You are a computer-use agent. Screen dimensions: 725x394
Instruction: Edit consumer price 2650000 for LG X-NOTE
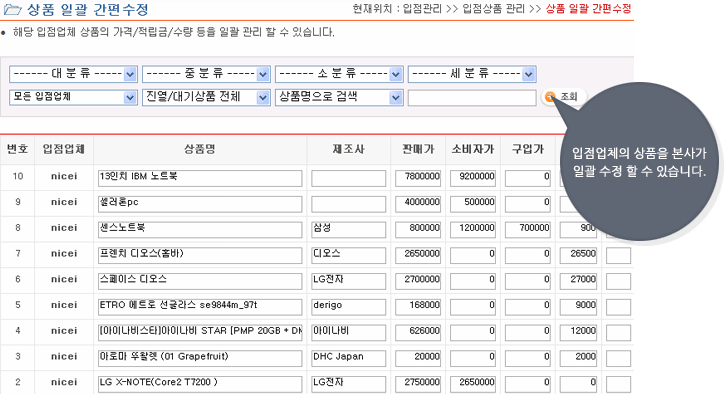[x=473, y=384]
